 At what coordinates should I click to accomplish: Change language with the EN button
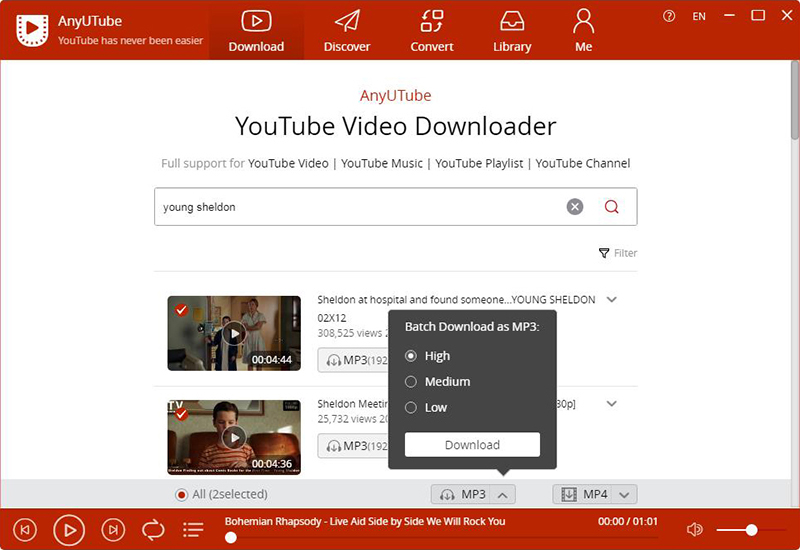click(698, 16)
